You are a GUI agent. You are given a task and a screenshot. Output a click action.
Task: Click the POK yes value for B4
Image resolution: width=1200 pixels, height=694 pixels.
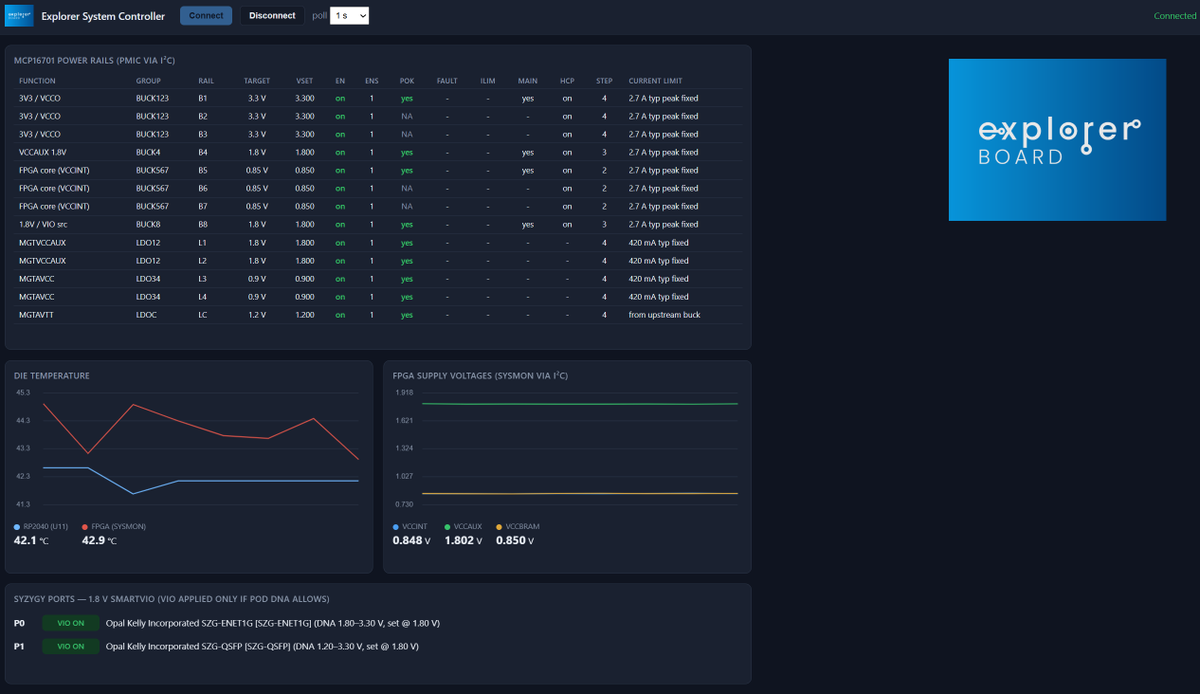[407, 152]
